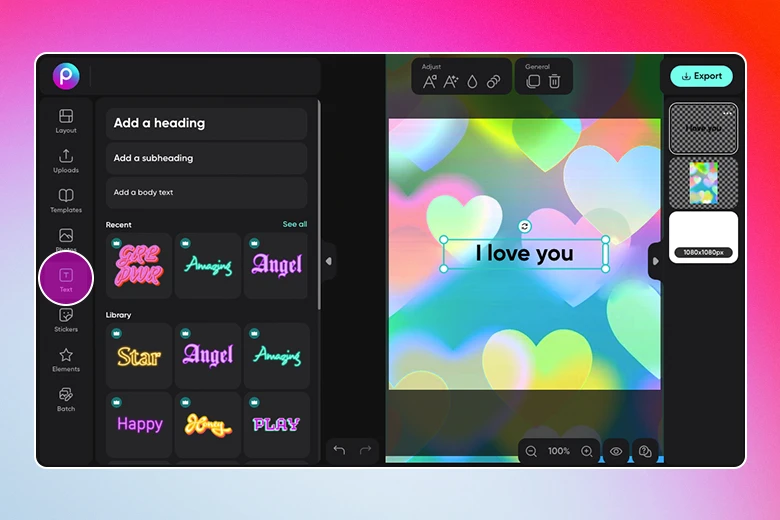Click the I love you text on canvas

pos(524,254)
